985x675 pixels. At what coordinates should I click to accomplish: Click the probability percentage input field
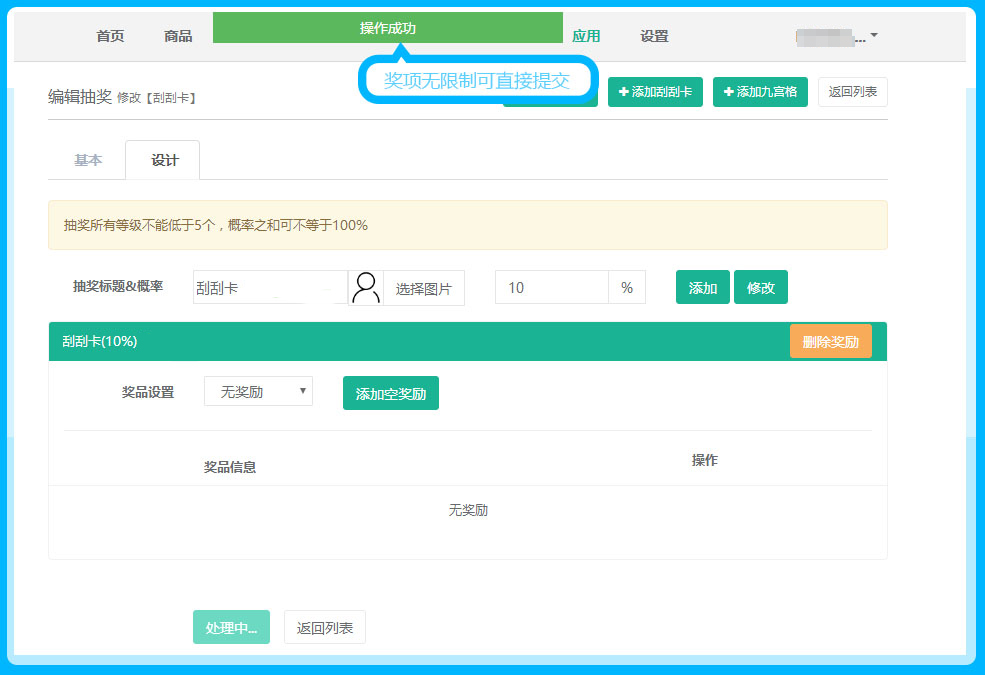click(x=551, y=288)
